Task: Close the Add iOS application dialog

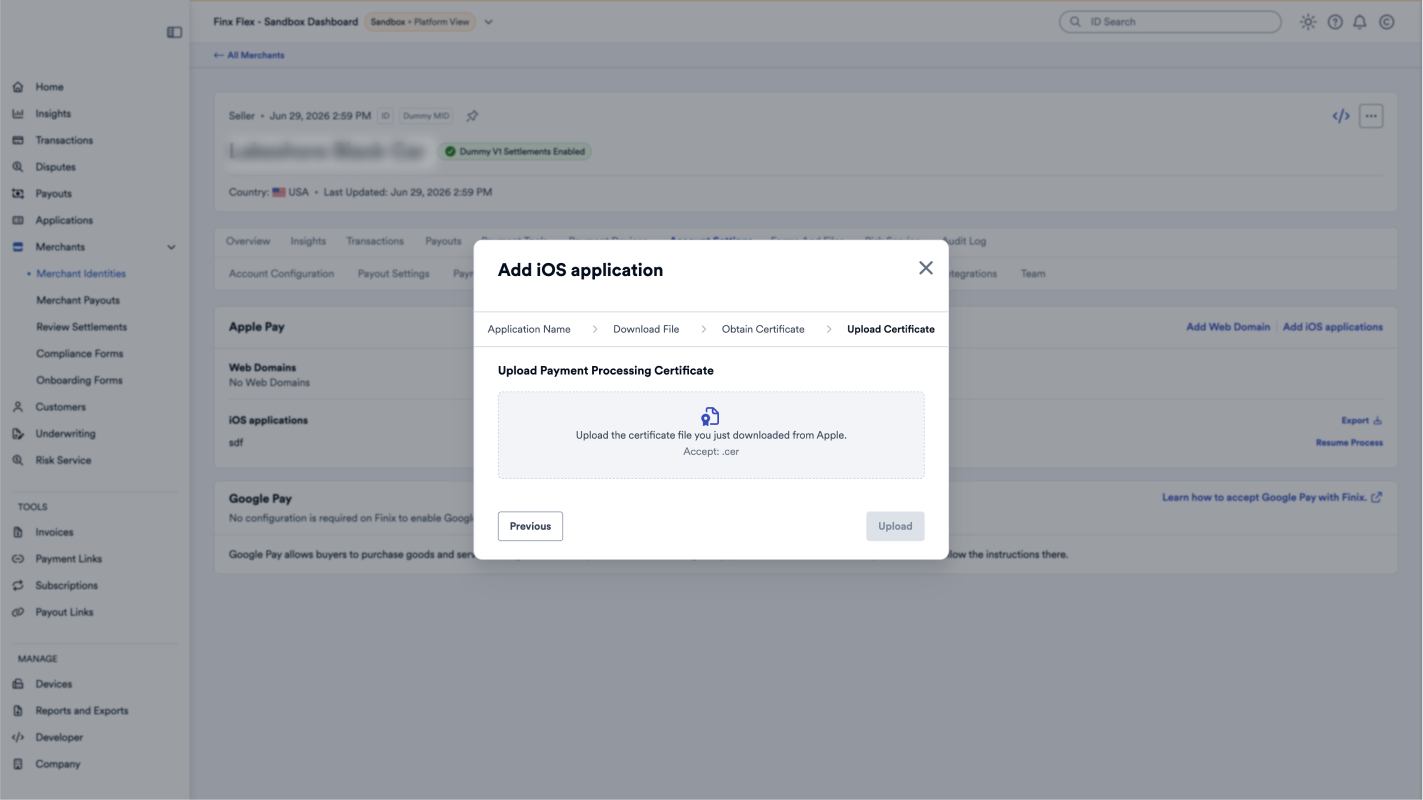Action: 926,268
